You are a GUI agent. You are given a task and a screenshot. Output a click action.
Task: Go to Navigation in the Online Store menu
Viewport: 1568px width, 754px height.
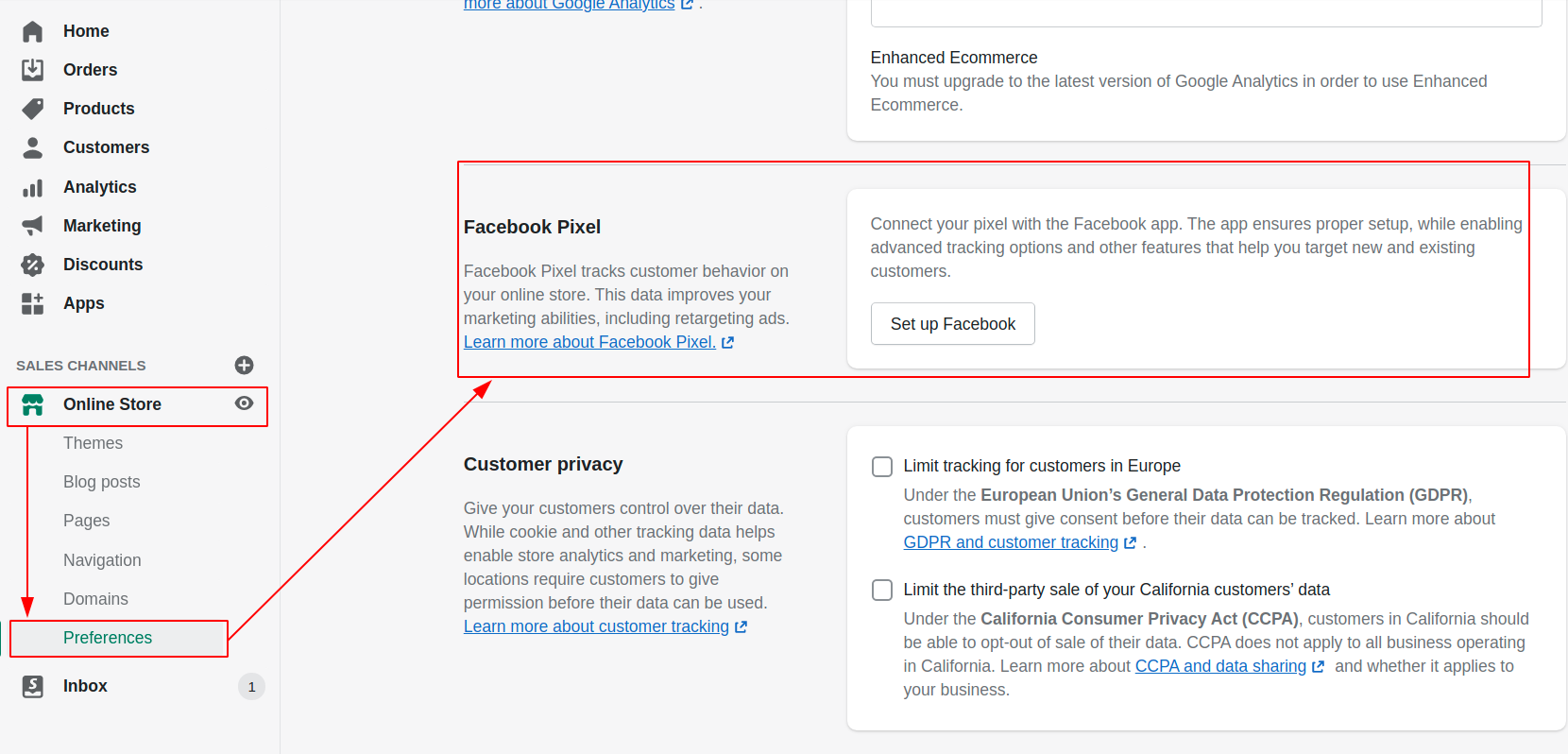(x=102, y=560)
